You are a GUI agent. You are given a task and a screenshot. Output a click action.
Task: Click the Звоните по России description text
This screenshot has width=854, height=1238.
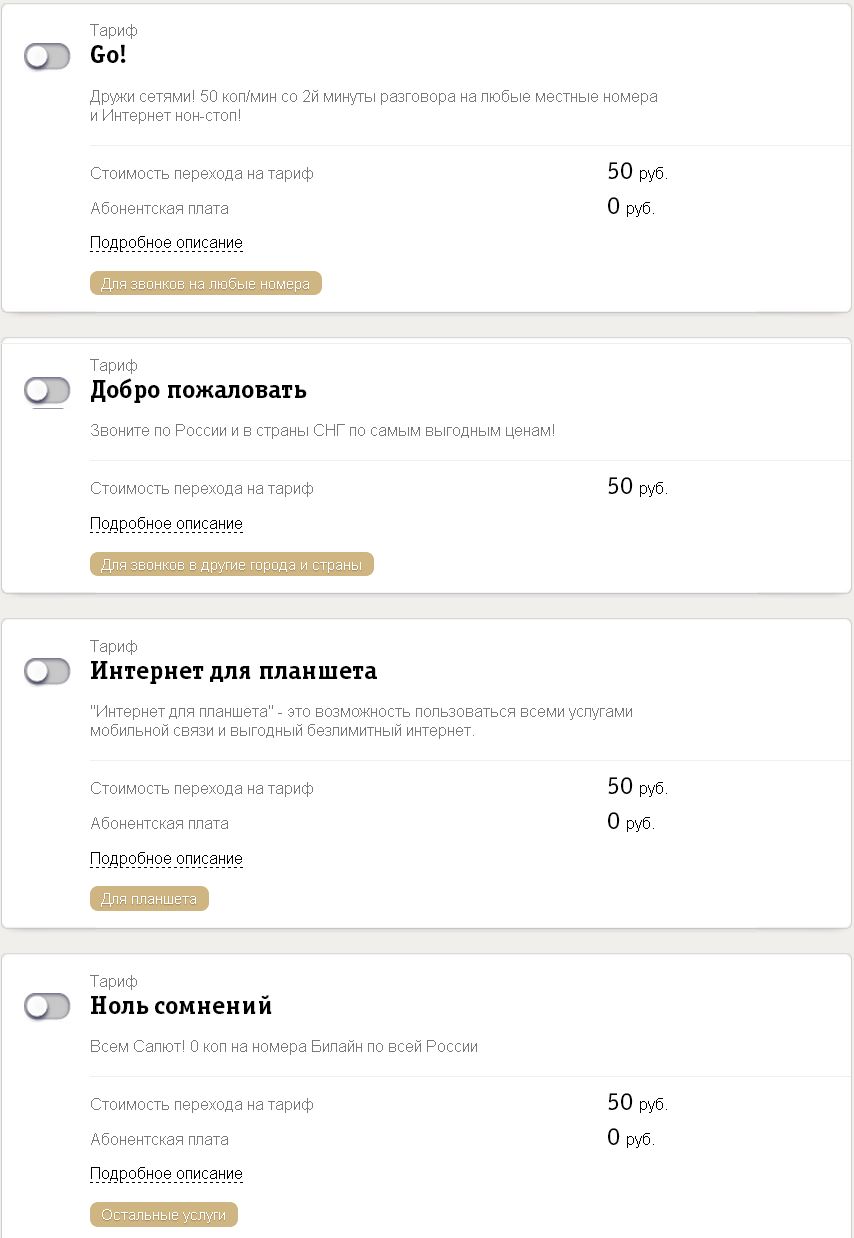click(x=322, y=431)
